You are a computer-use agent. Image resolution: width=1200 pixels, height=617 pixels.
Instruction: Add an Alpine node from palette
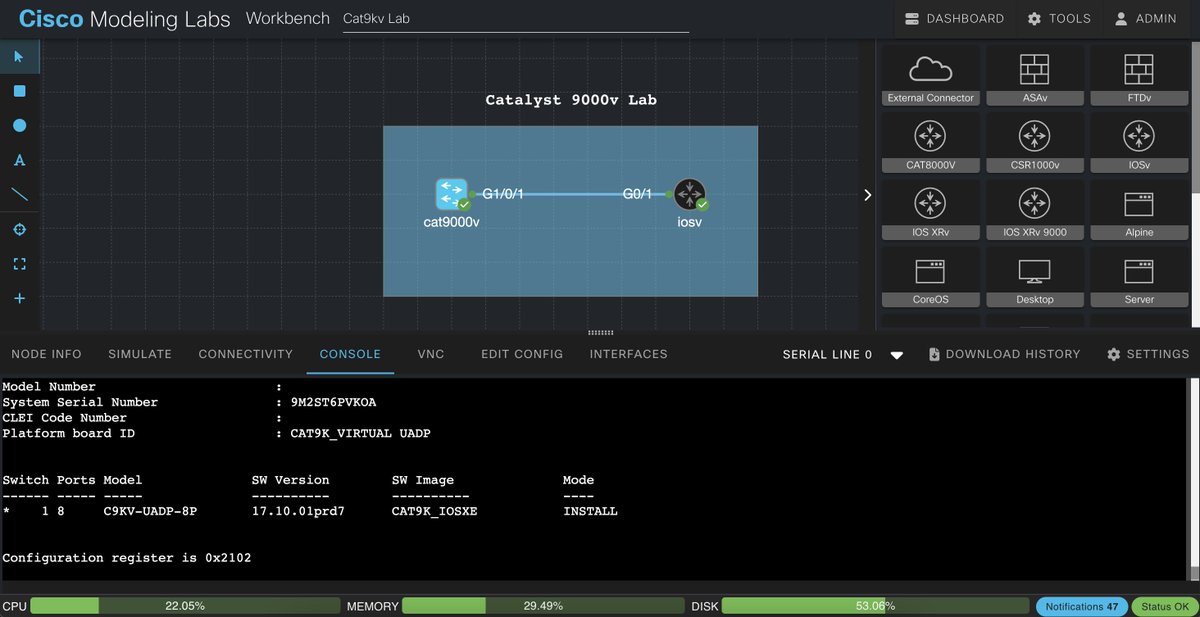point(1139,210)
